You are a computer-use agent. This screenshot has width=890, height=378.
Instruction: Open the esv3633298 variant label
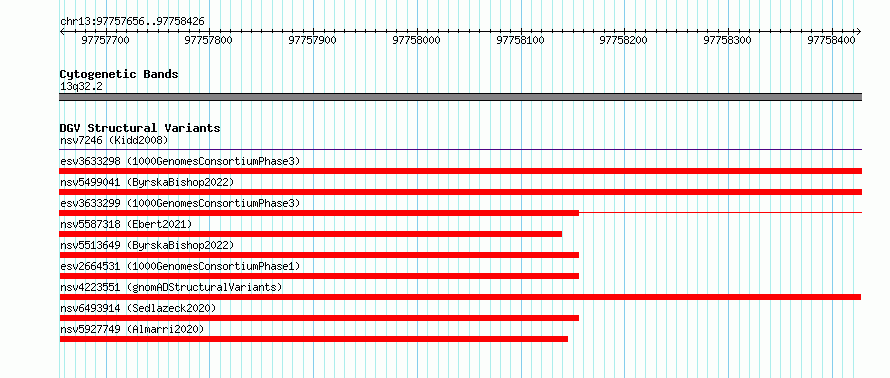tap(180, 161)
